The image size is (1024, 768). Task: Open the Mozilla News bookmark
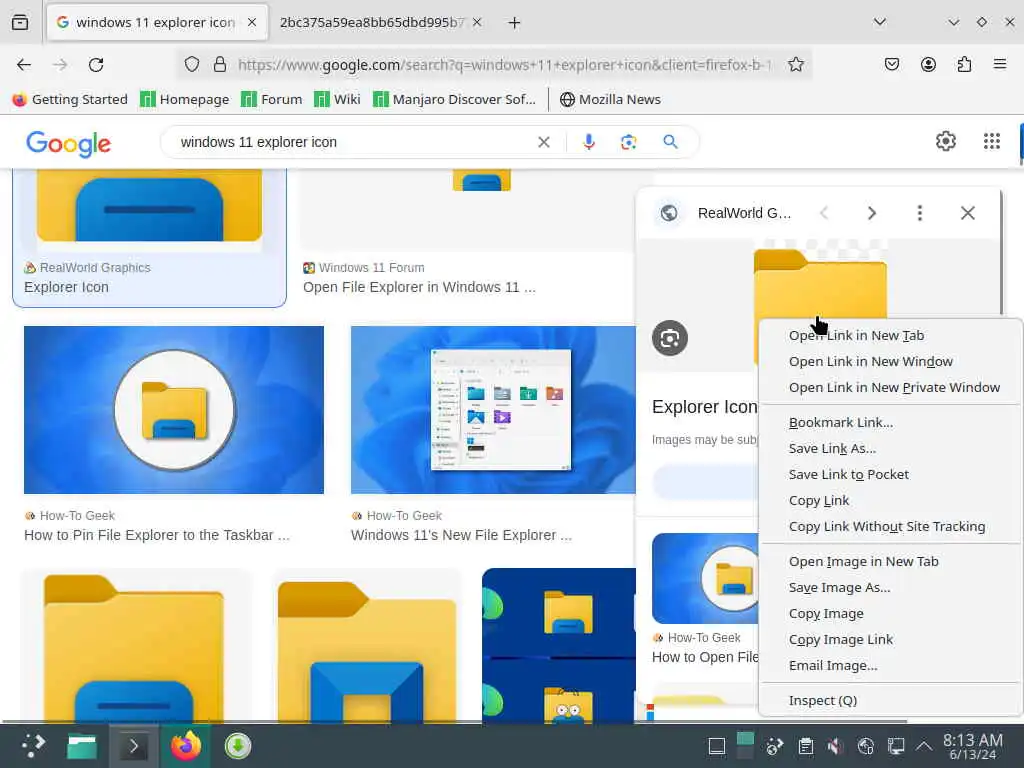(x=610, y=99)
